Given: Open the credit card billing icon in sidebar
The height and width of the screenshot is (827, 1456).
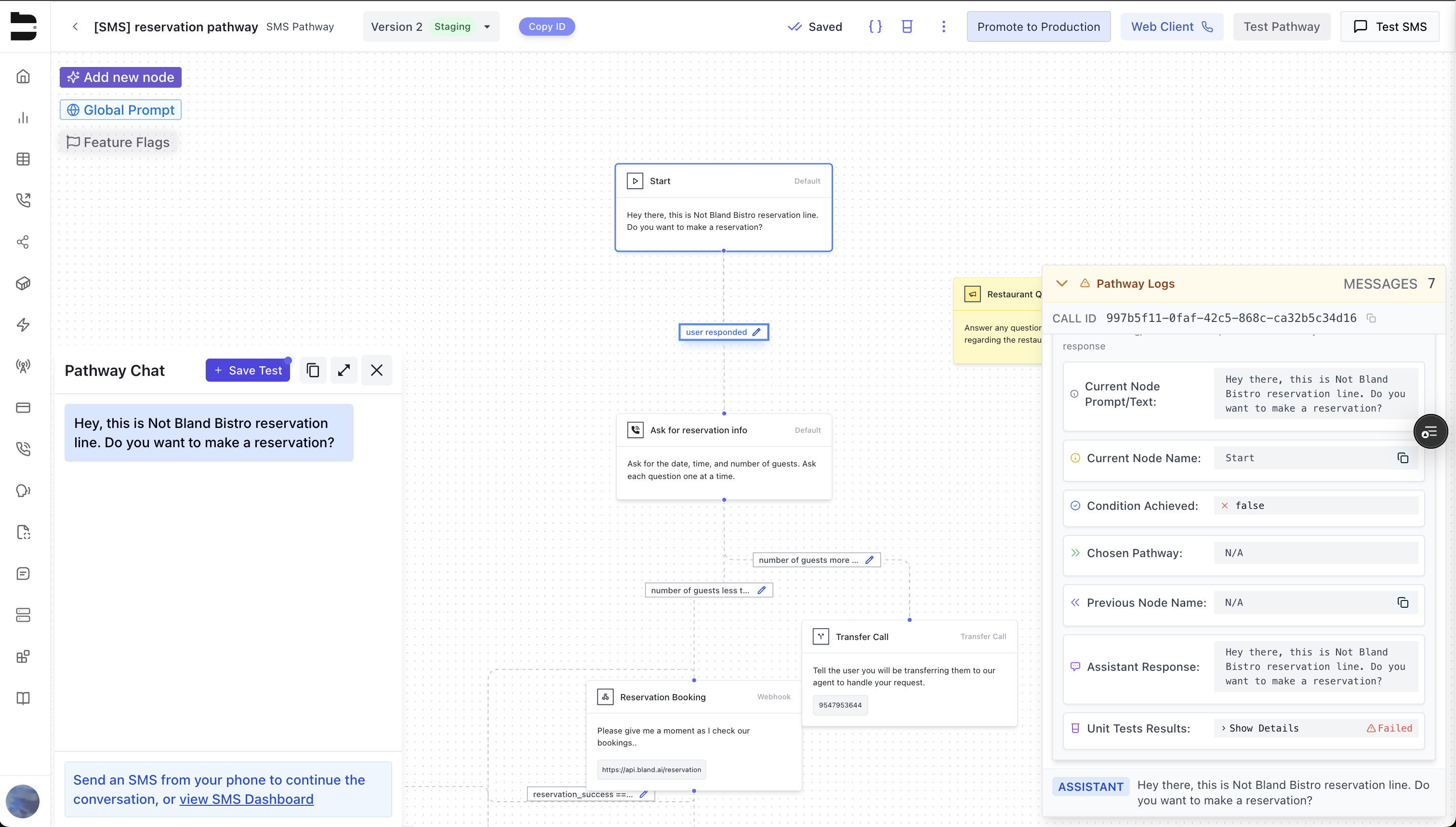Looking at the screenshot, I should point(23,407).
